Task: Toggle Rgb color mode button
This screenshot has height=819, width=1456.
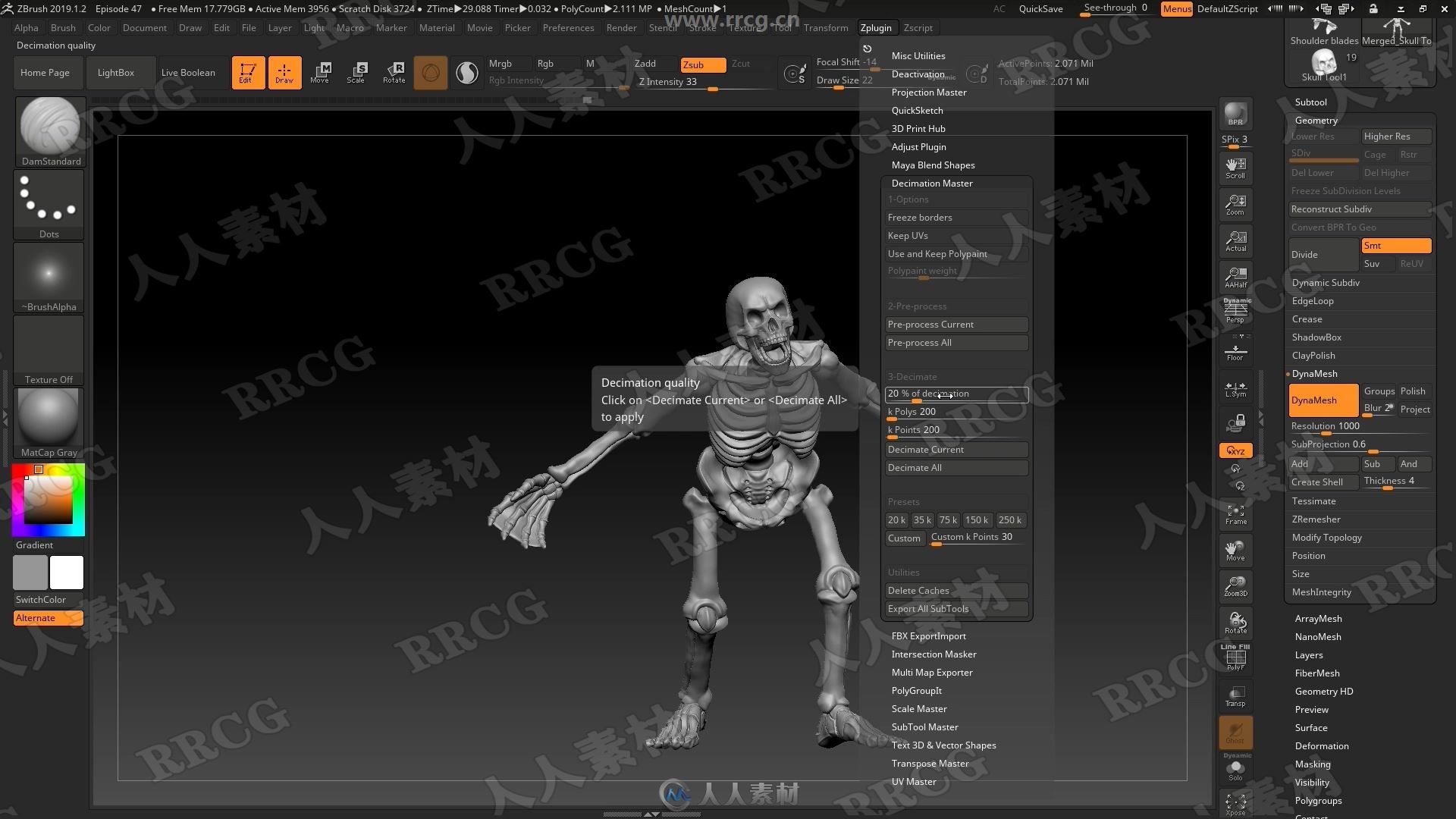Action: [x=545, y=63]
